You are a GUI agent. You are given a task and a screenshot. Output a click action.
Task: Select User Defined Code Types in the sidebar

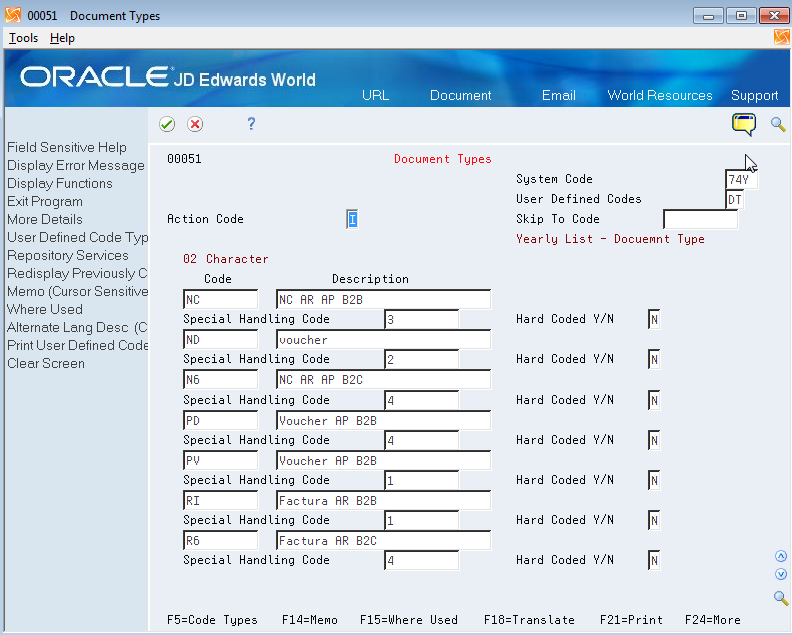(x=77, y=237)
